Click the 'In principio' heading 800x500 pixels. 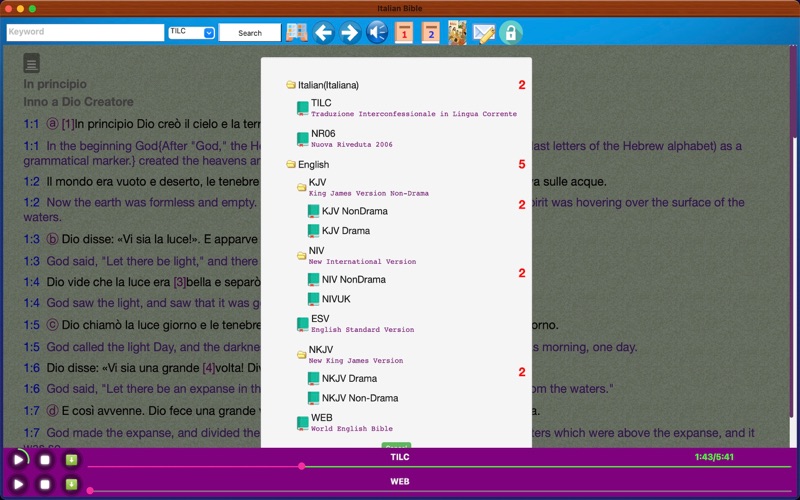point(55,84)
